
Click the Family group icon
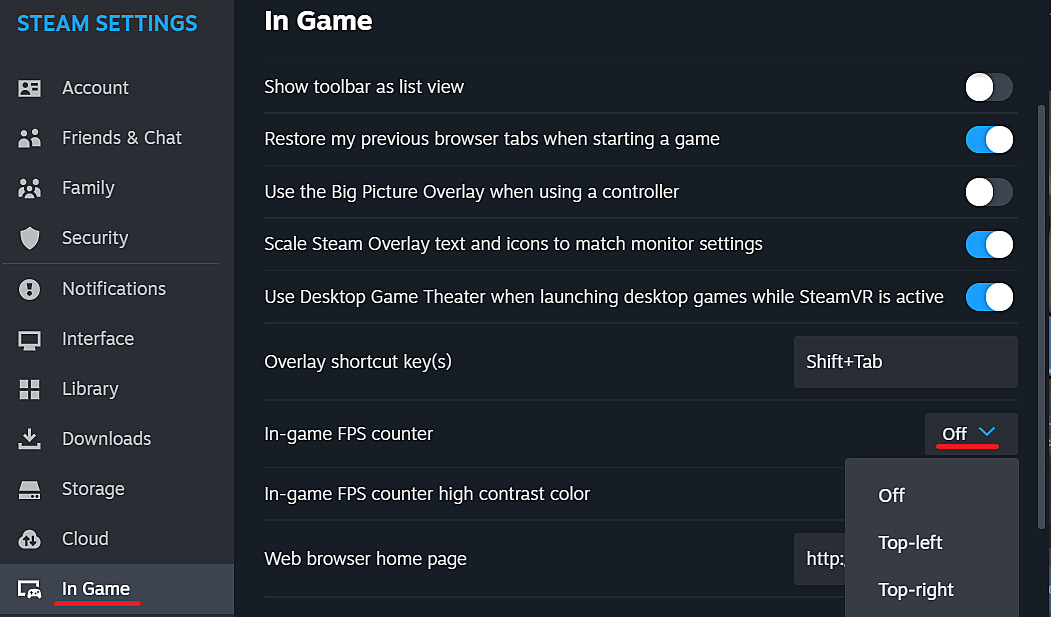30,188
